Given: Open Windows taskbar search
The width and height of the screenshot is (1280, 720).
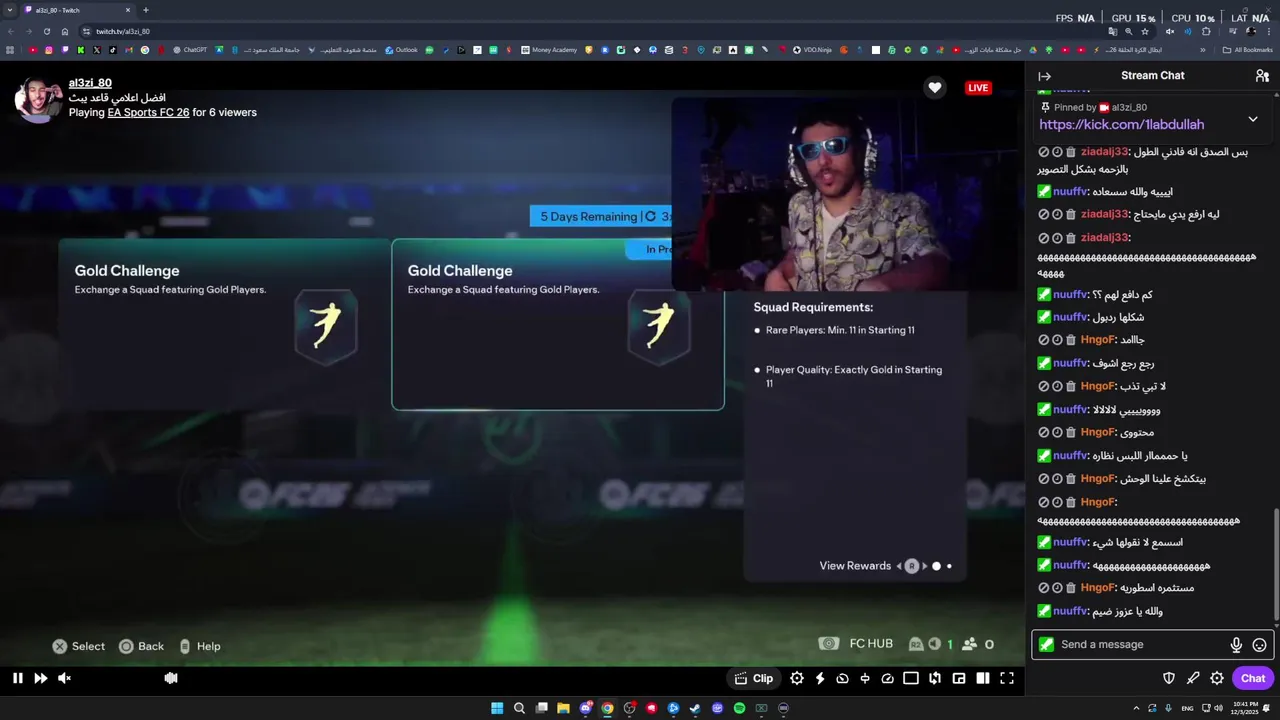Looking at the screenshot, I should (519, 708).
